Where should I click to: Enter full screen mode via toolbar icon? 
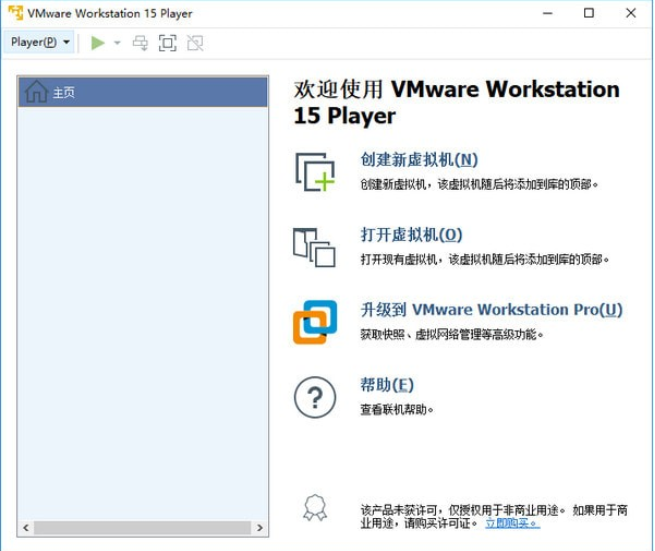click(168, 43)
